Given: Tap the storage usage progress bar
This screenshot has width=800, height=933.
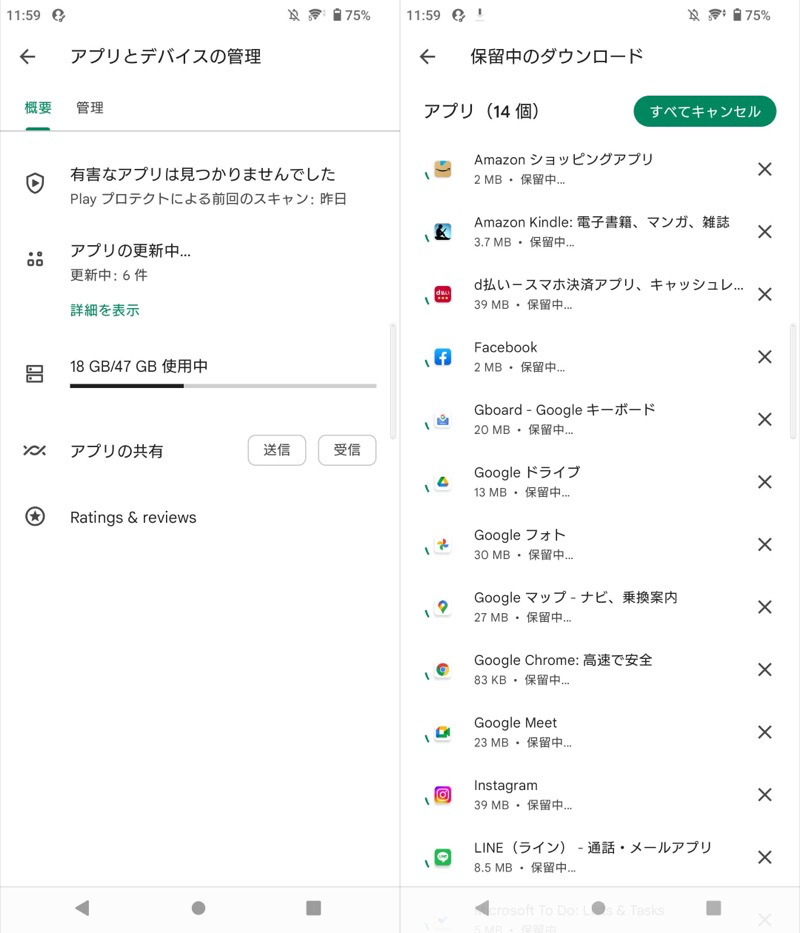Looking at the screenshot, I should pos(223,385).
